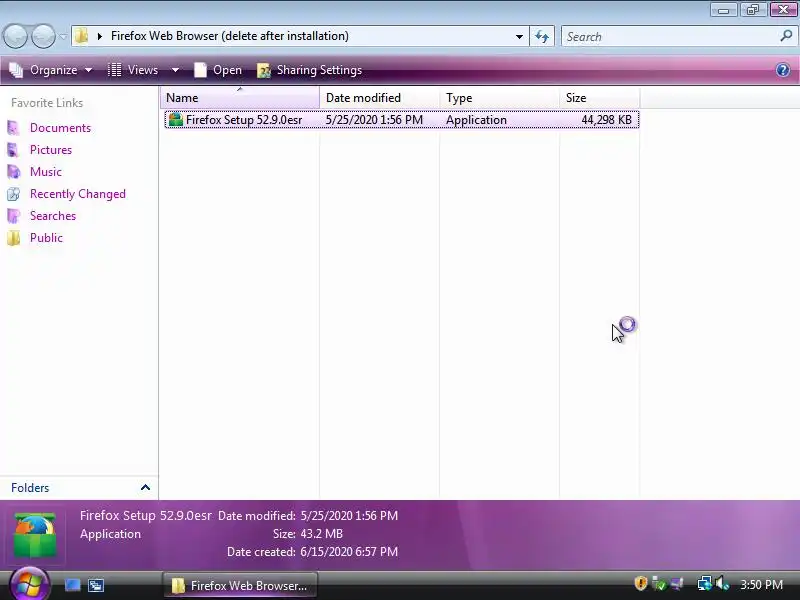Open Documents favorite link
Image resolution: width=800 pixels, height=600 pixels.
tap(60, 128)
